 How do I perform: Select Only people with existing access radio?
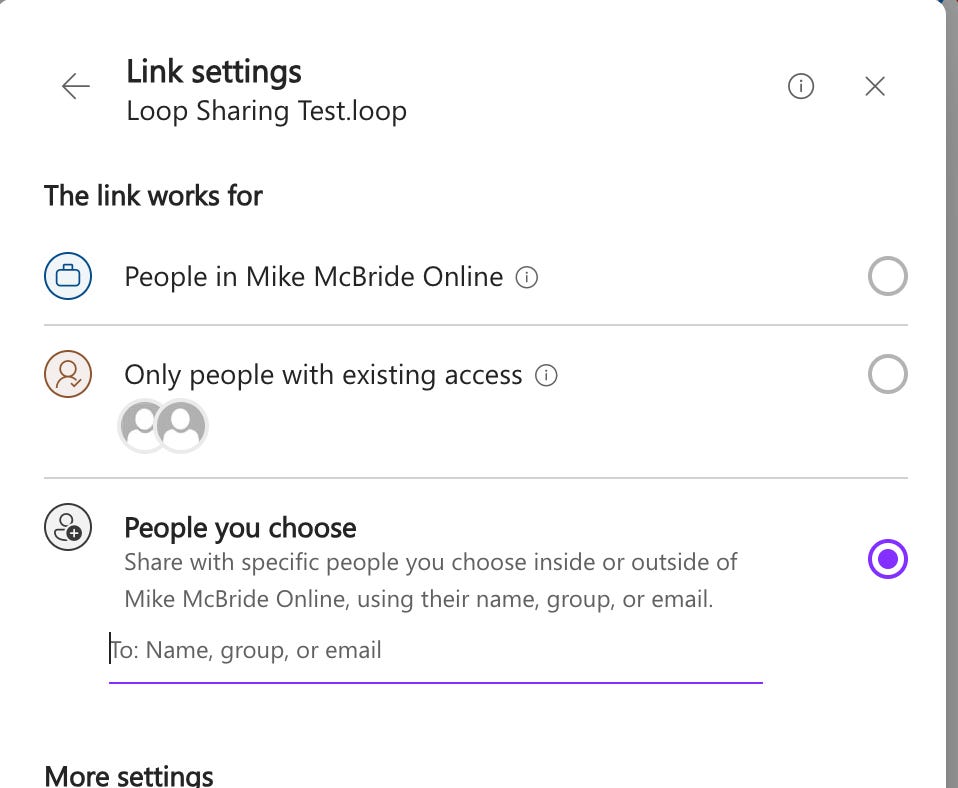(x=887, y=374)
